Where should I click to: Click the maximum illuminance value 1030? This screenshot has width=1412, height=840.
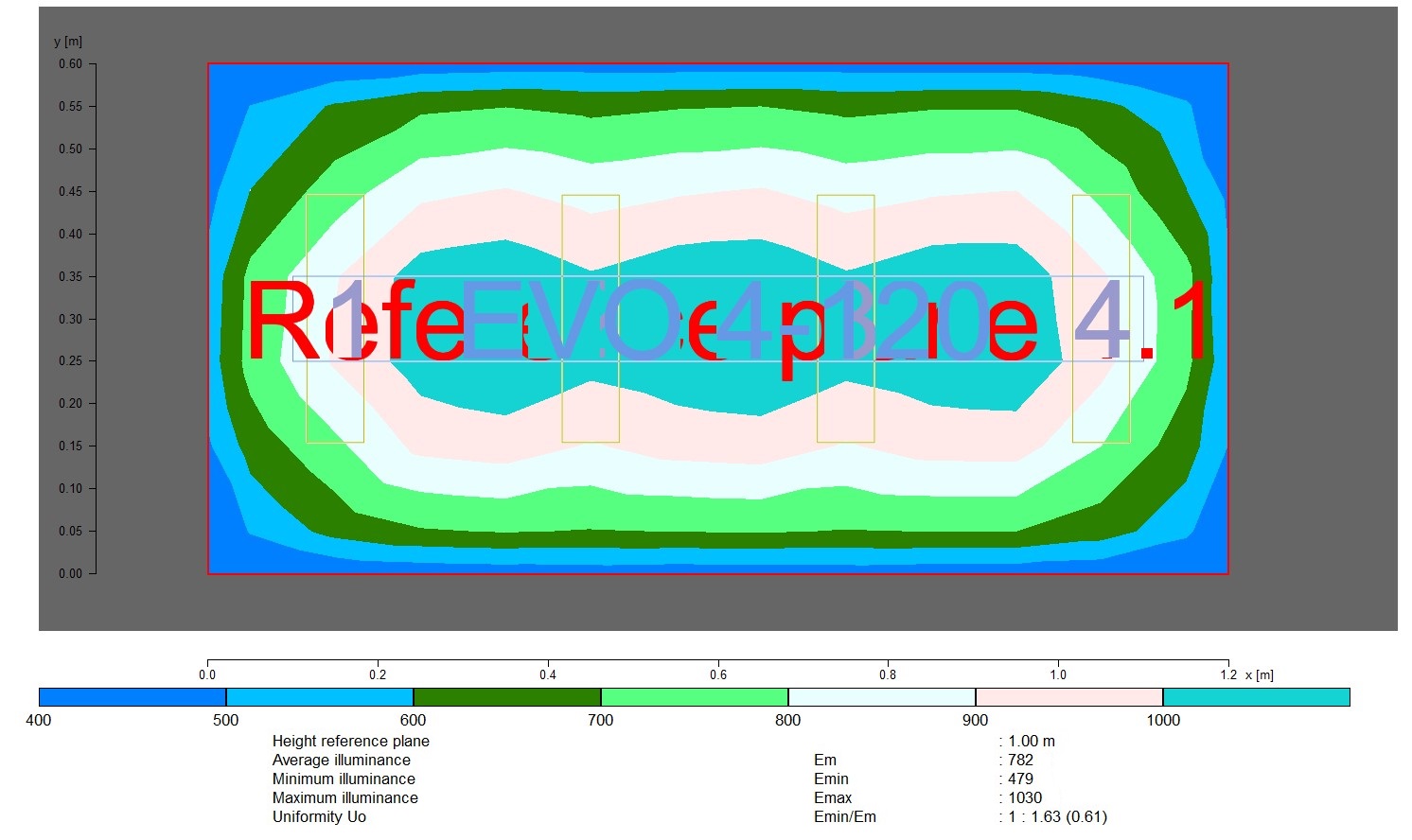pyautogui.click(x=1025, y=798)
